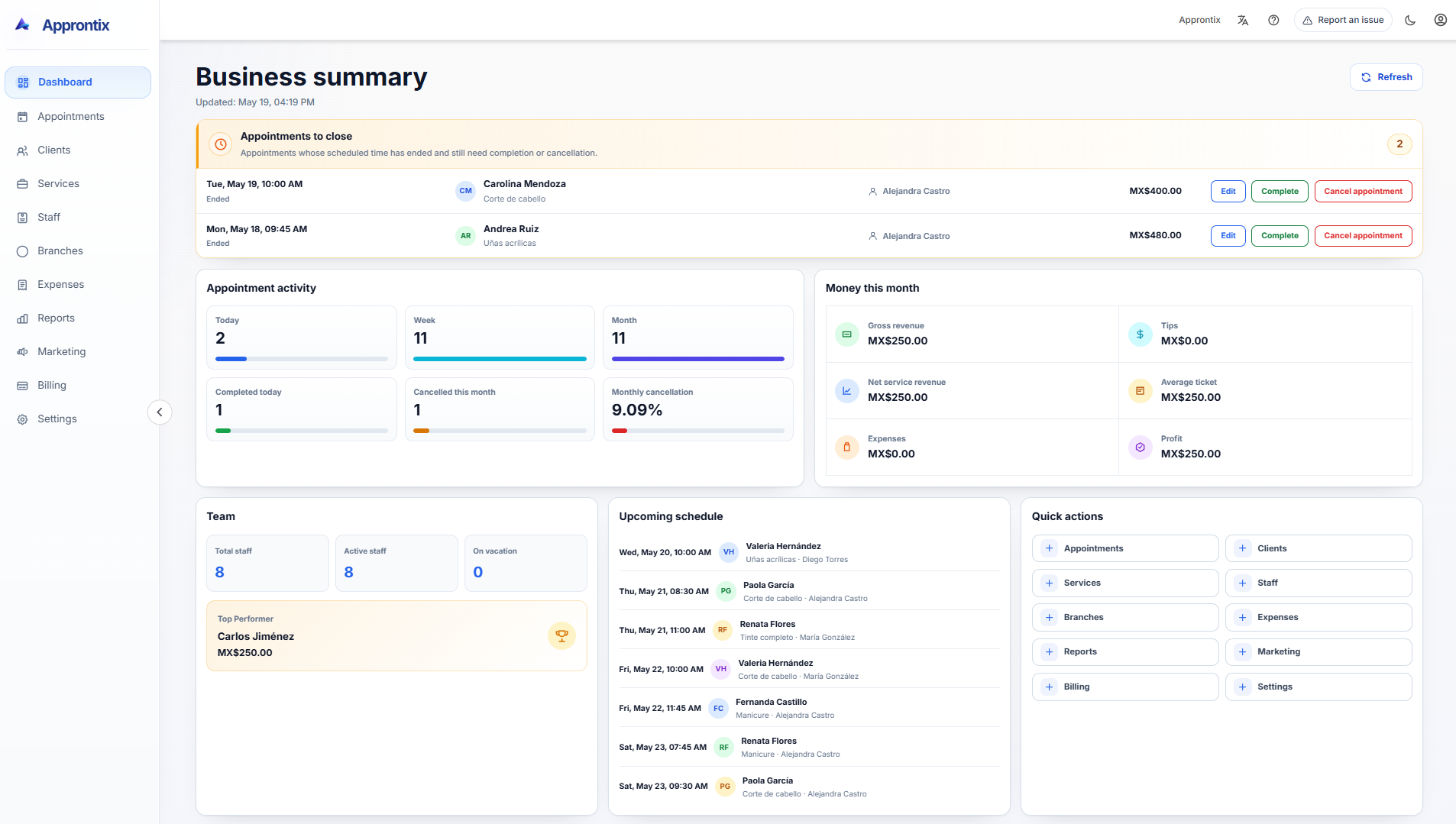
Task: Click the AR avatar for Andrea Ruiz
Action: click(x=466, y=236)
